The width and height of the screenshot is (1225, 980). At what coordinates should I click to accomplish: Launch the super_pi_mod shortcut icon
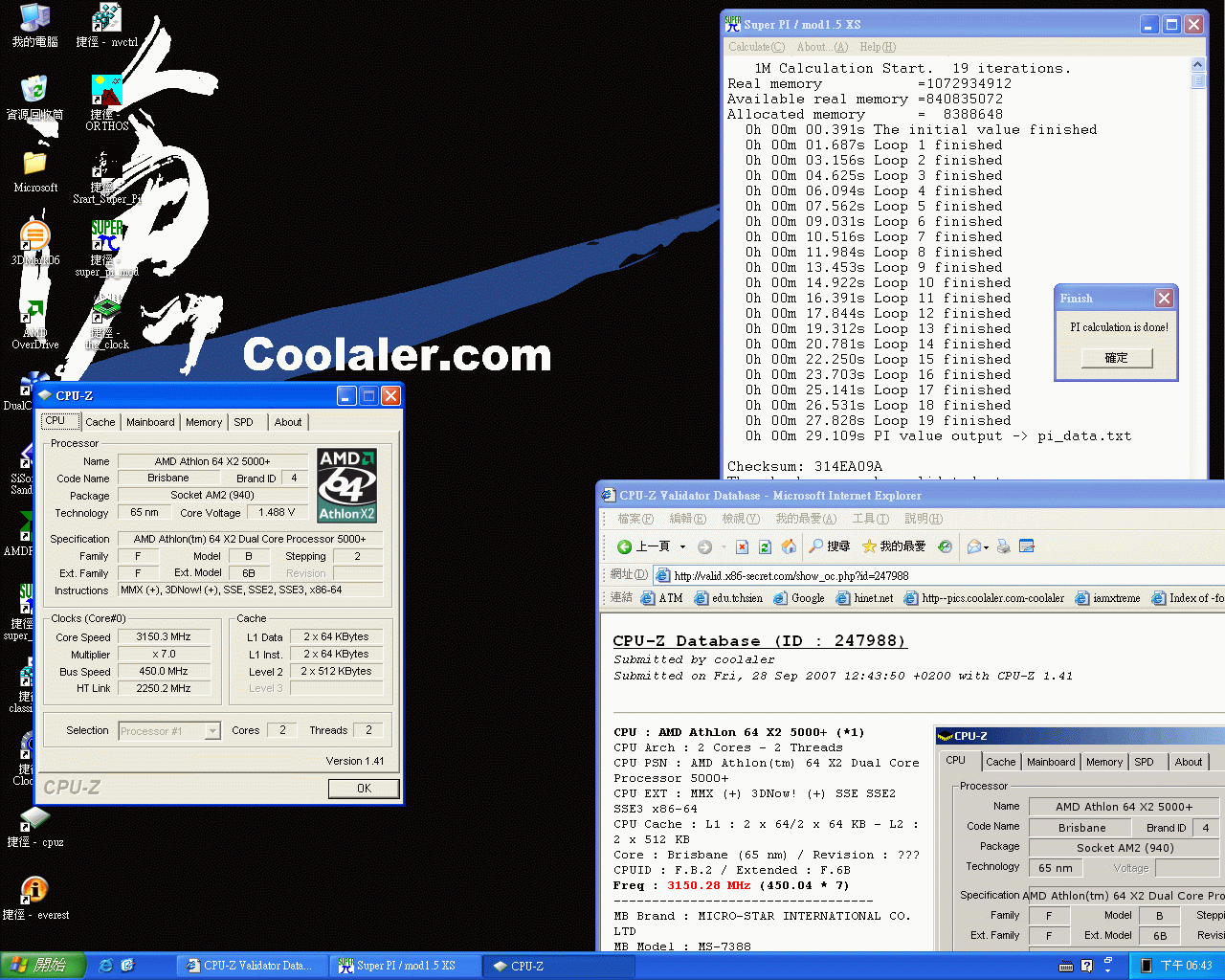(106, 249)
